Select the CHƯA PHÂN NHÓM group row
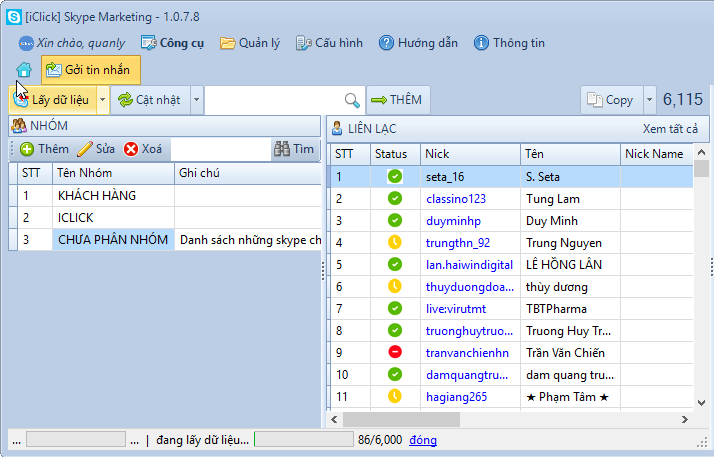Viewport: 714px width, 457px height. [165, 240]
